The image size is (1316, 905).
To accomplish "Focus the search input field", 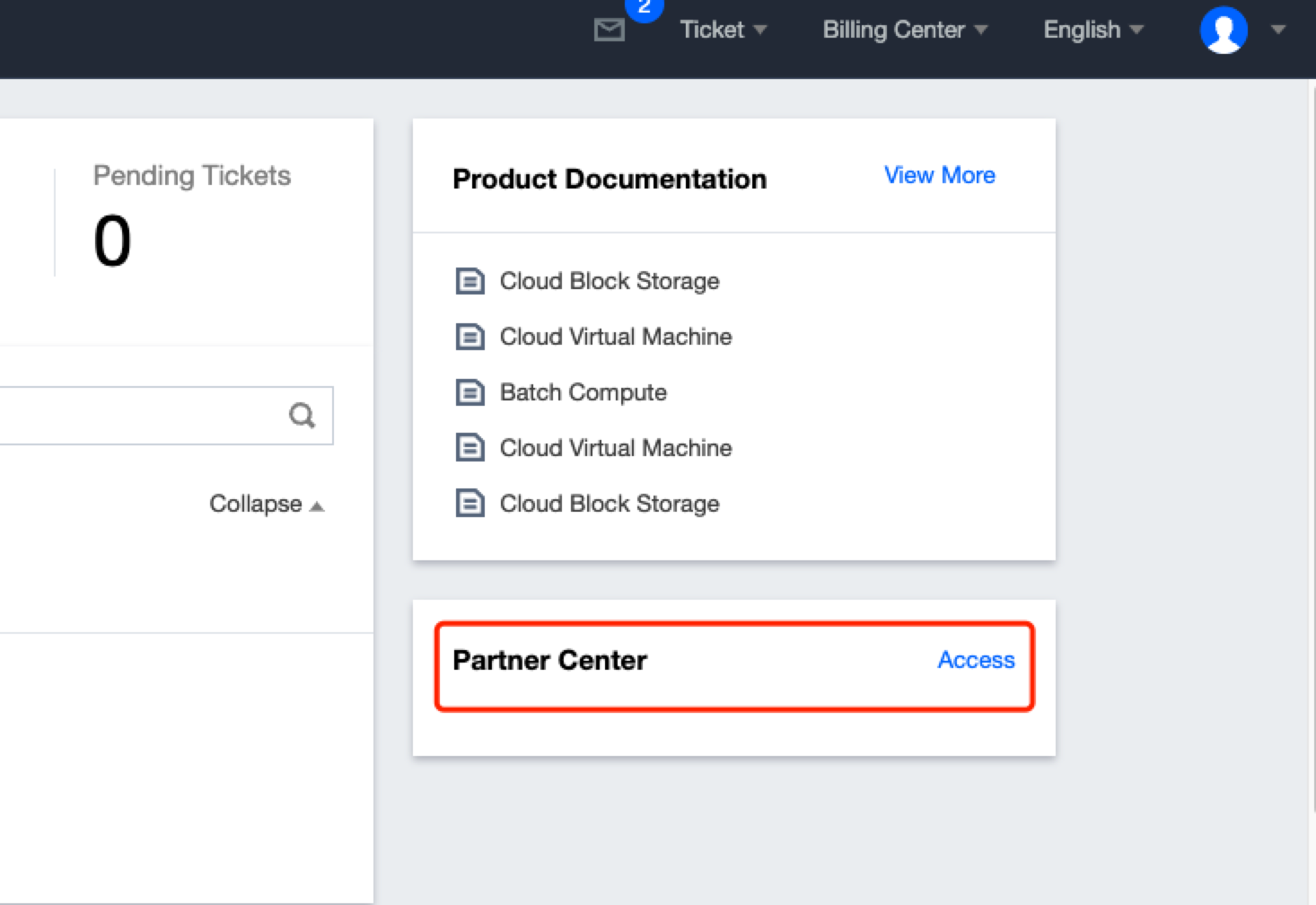I will (135, 416).
